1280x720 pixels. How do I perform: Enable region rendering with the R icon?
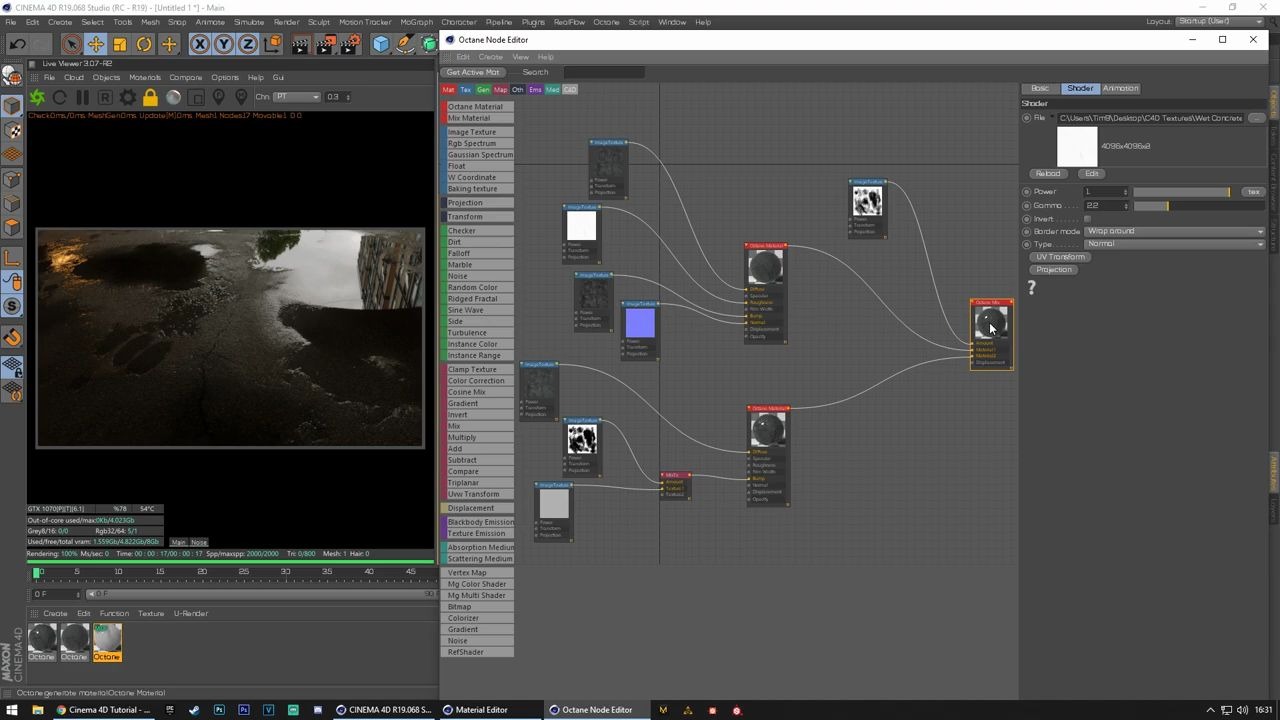(x=106, y=96)
